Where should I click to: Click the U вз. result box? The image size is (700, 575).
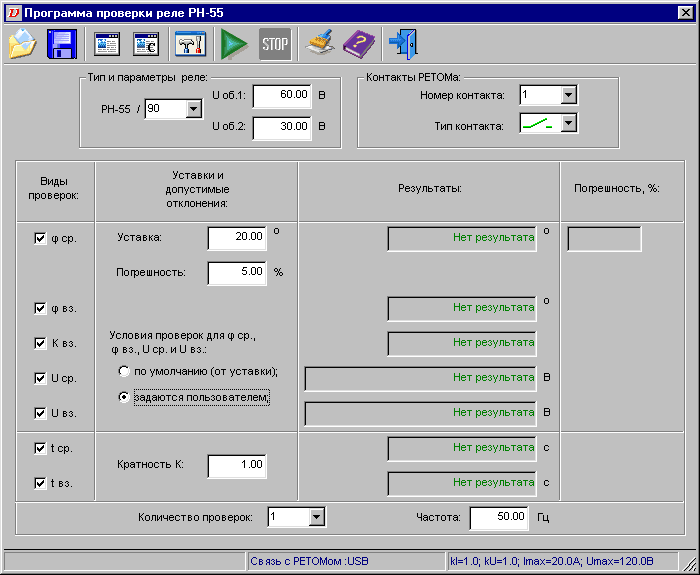(x=421, y=413)
